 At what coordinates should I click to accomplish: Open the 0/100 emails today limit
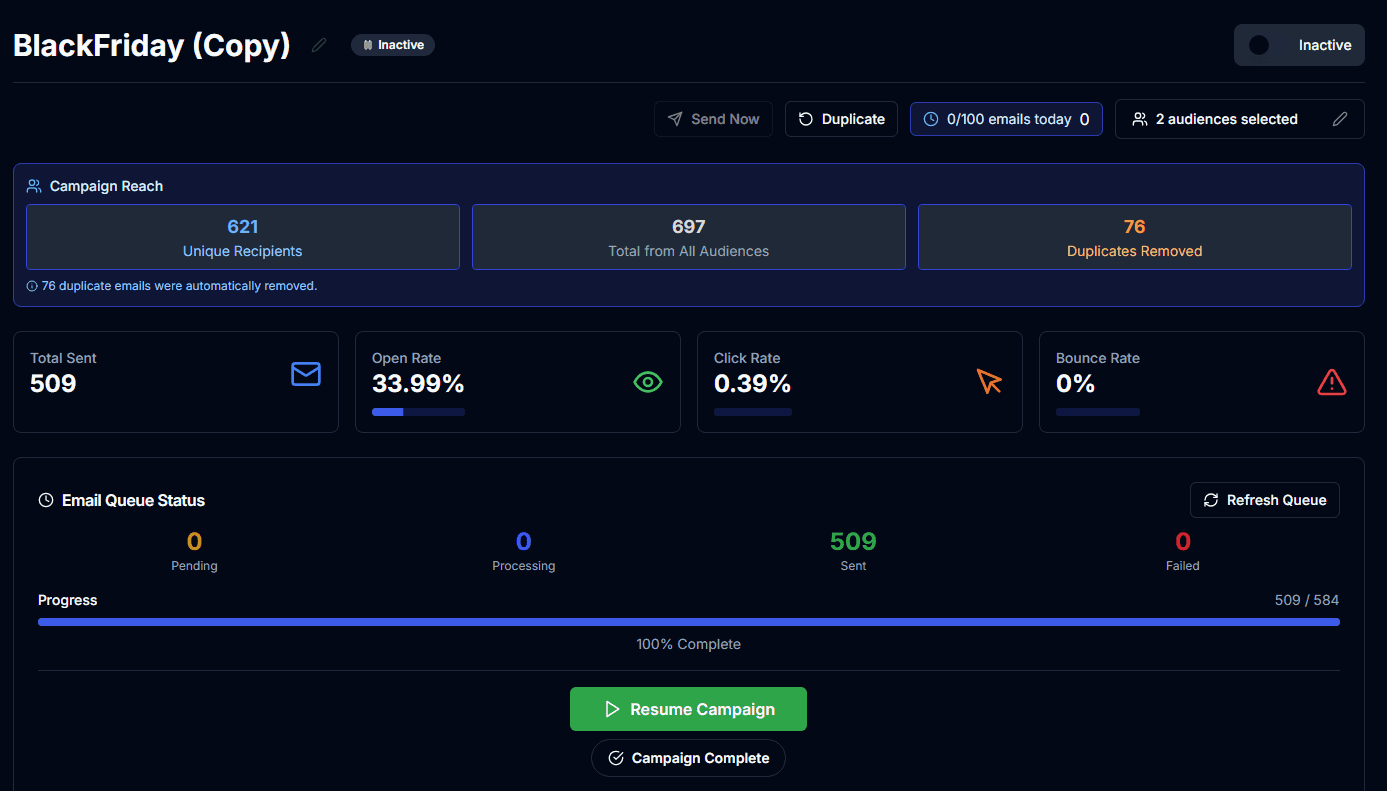(1005, 119)
